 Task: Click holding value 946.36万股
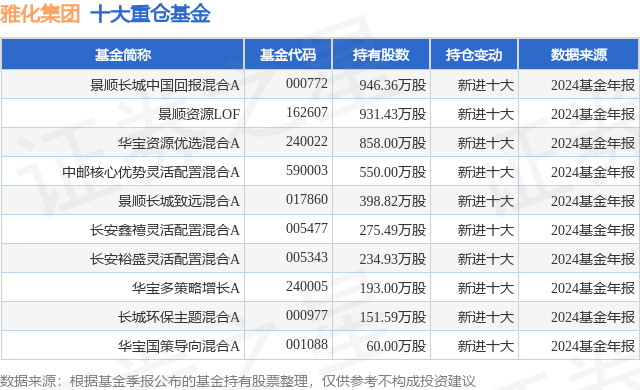click(x=393, y=85)
